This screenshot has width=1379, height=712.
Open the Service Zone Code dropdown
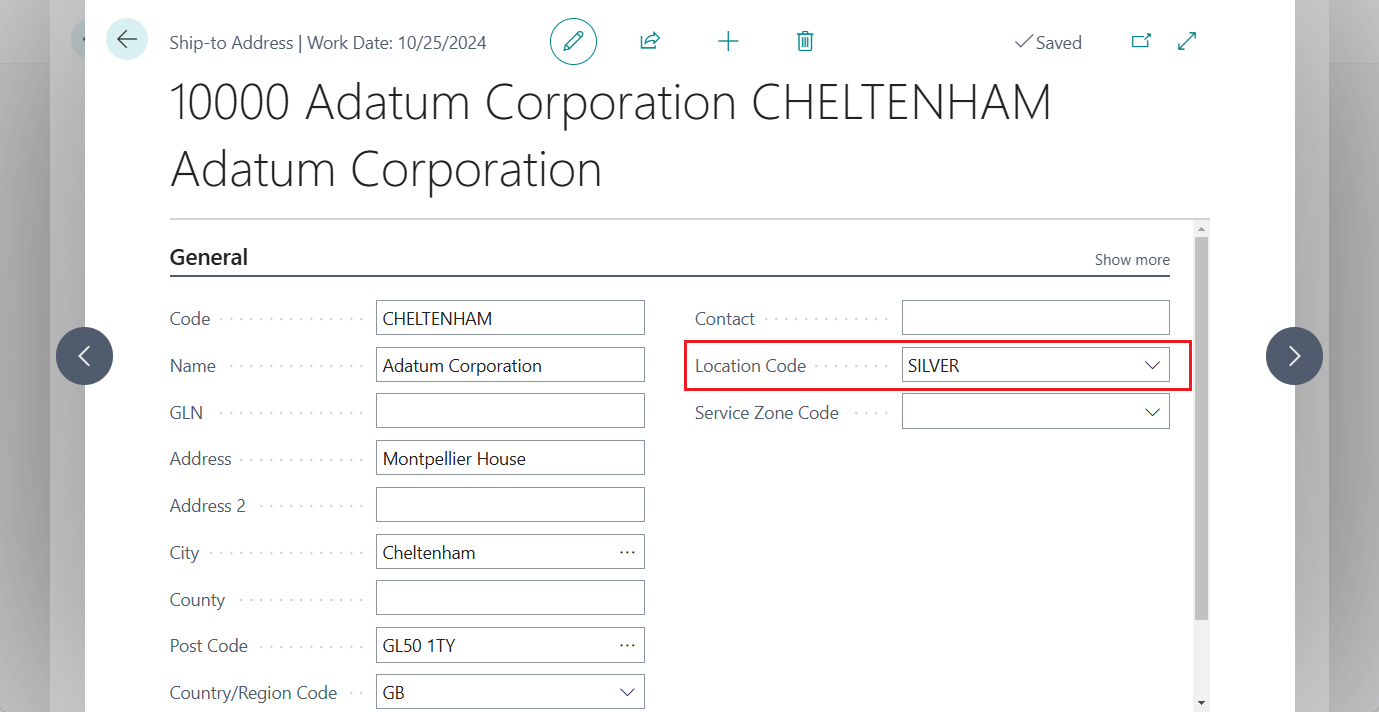pos(1152,411)
